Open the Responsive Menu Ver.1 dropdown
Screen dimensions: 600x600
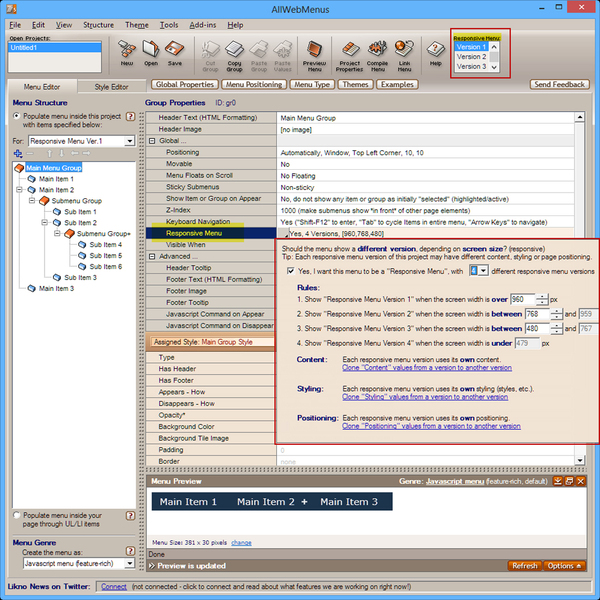coord(129,141)
